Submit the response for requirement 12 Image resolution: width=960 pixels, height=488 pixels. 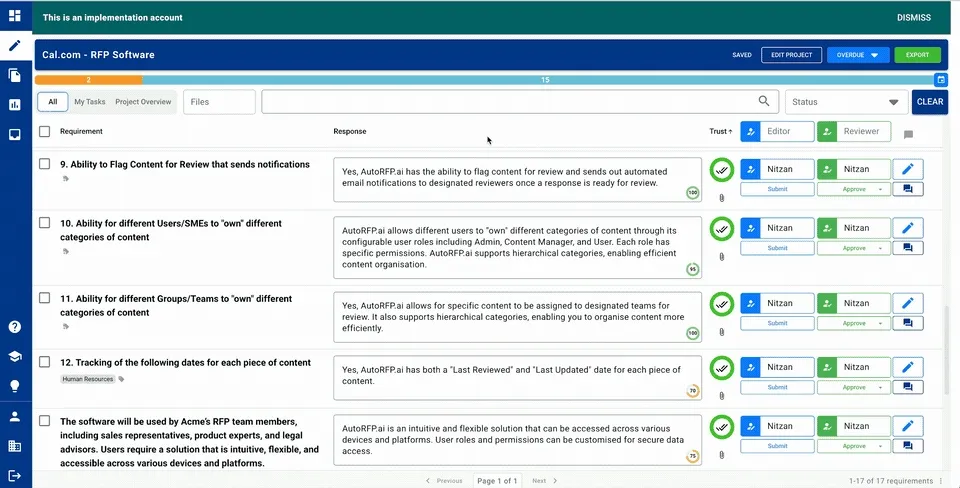(777, 387)
